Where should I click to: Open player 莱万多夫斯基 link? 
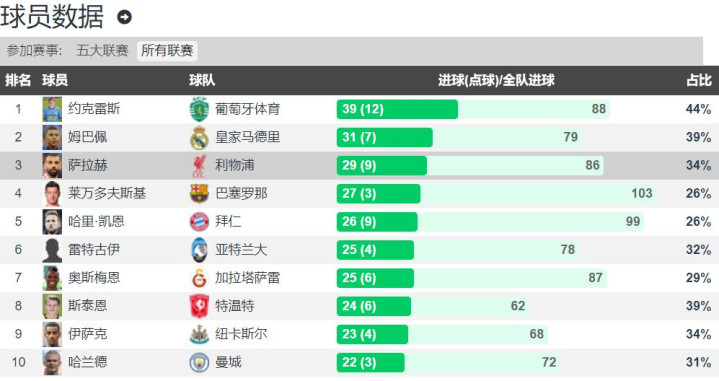(107, 193)
